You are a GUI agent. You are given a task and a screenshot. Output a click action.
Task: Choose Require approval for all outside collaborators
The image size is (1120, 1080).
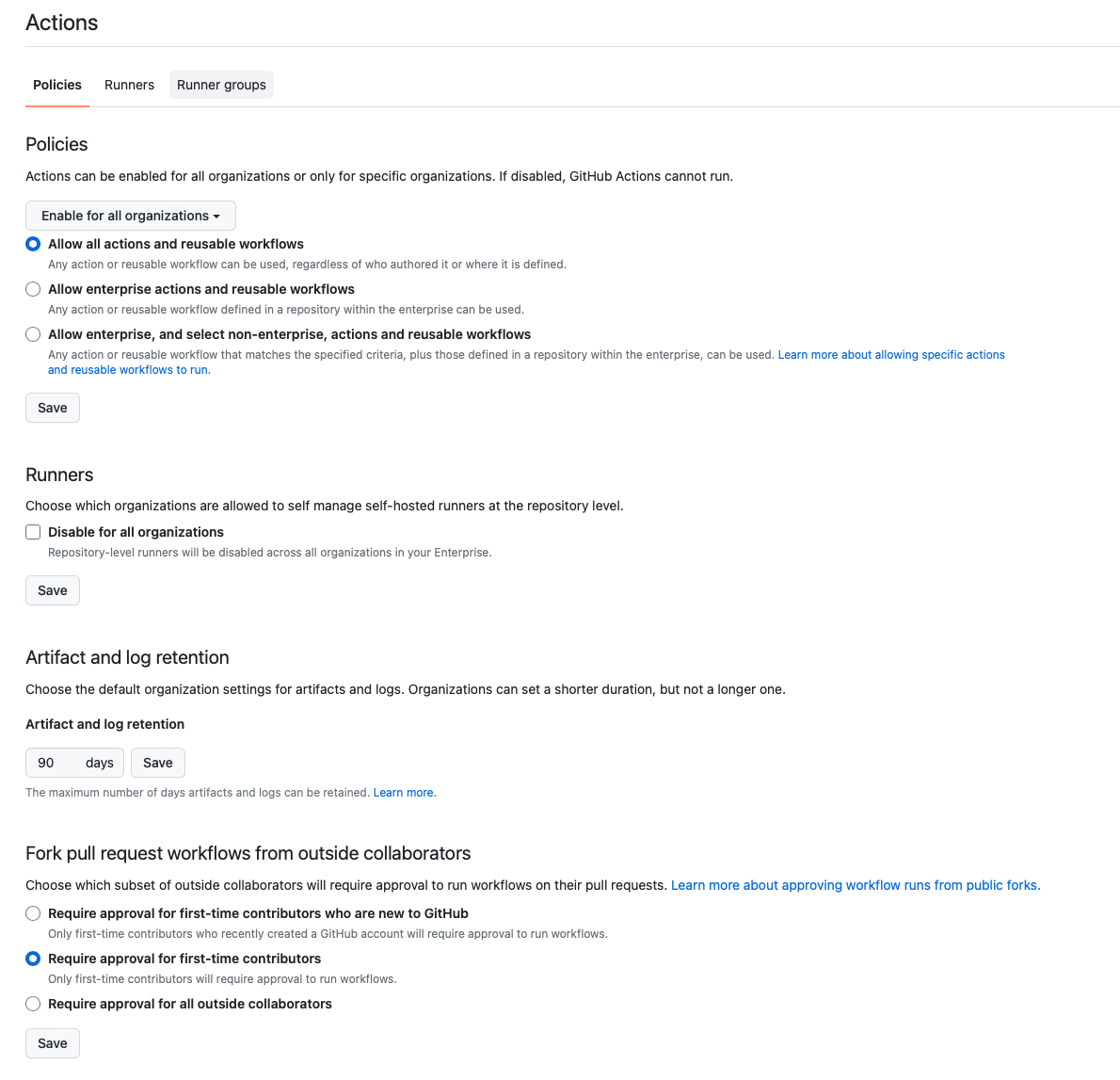click(x=33, y=1004)
